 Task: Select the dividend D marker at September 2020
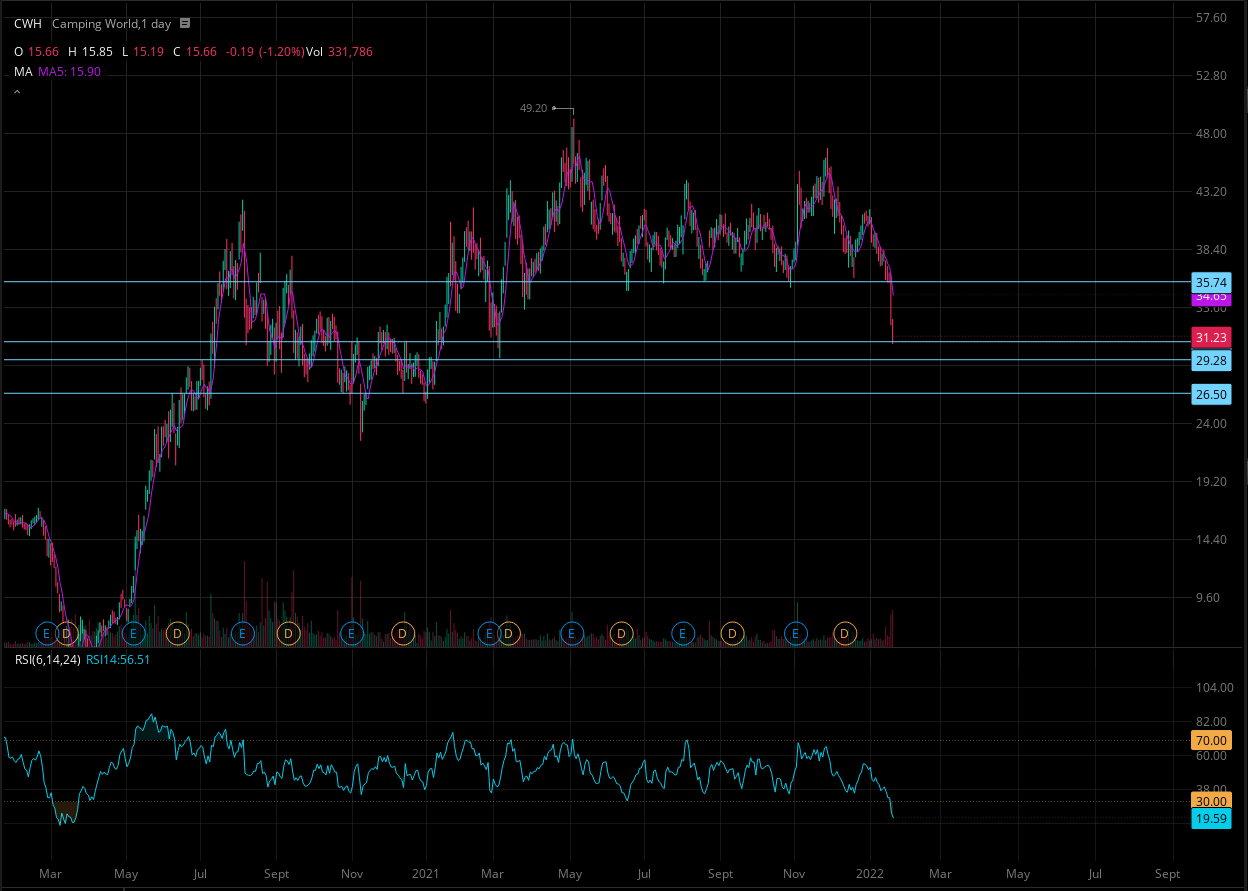288,633
